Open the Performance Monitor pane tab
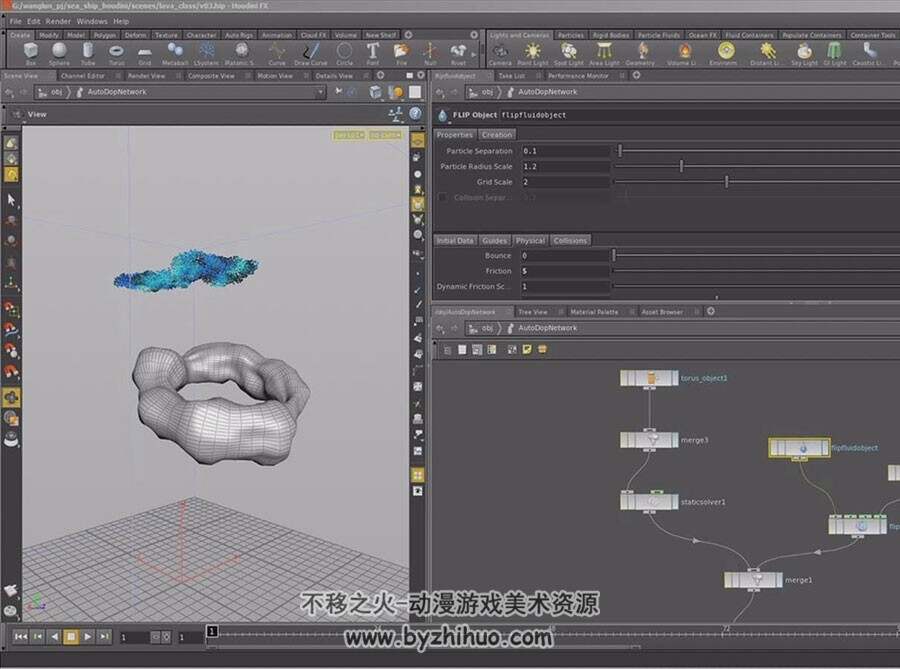The height and width of the screenshot is (669, 900). 578,76
